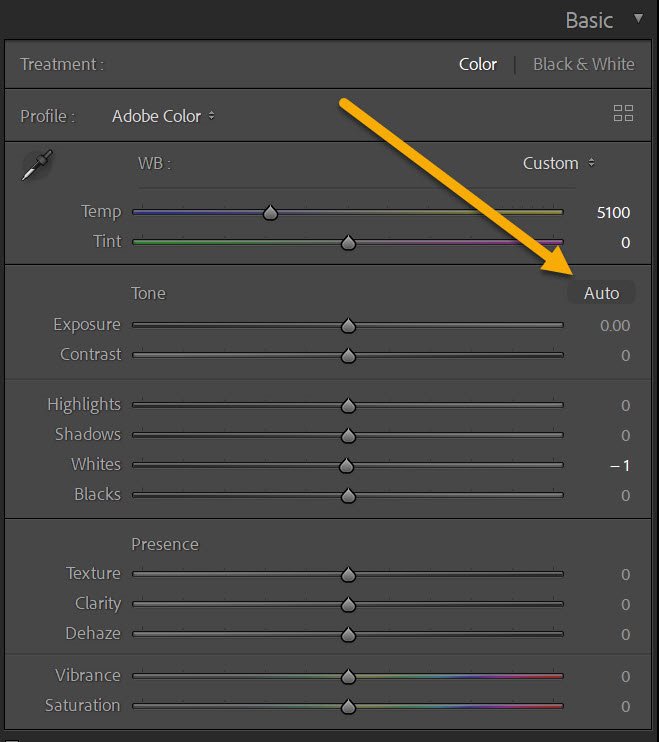The image size is (659, 742).
Task: Click the Exposure value field
Action: pyautogui.click(x=614, y=325)
